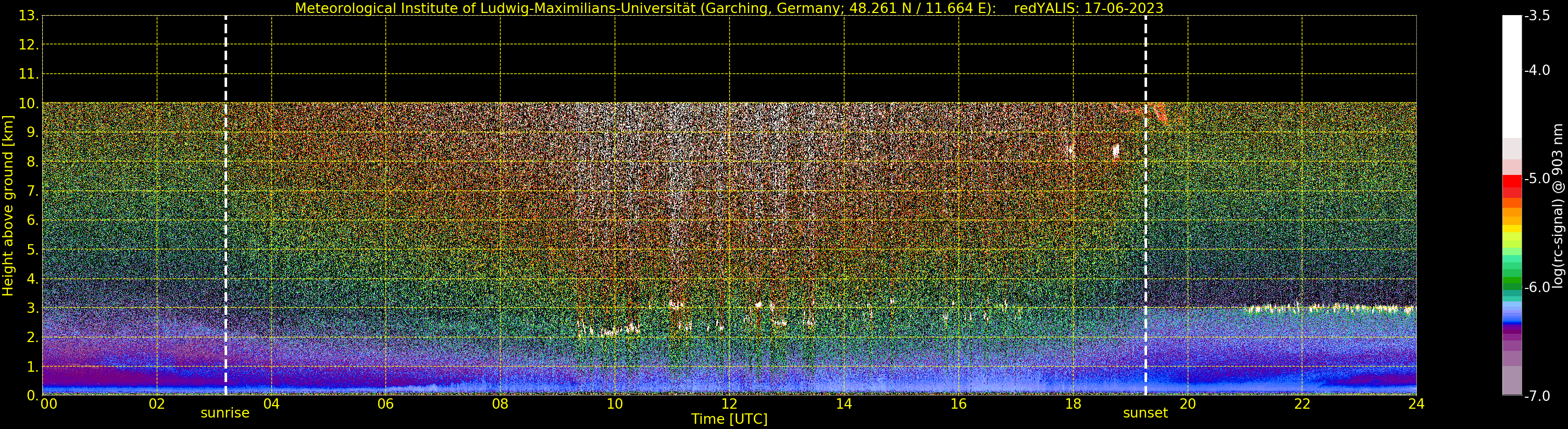Select x-axis tick label '12'

coord(729,404)
